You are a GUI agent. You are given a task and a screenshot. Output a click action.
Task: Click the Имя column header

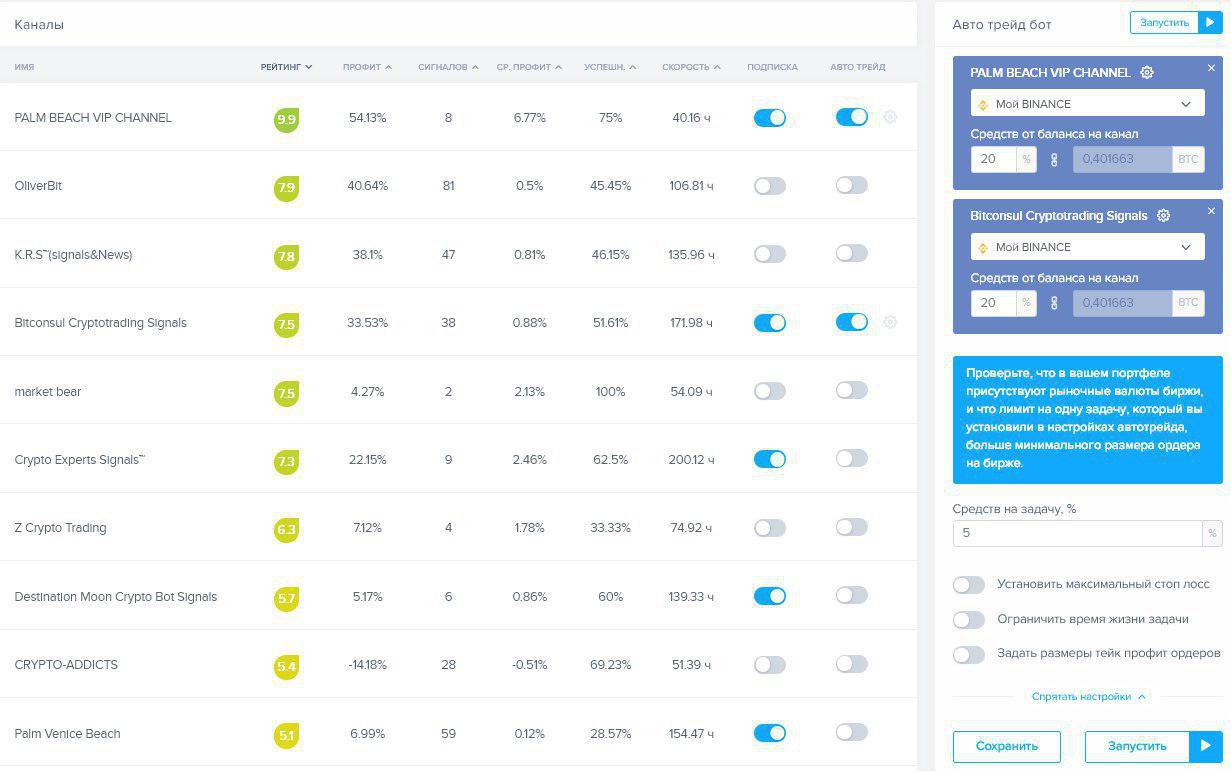tap(24, 67)
